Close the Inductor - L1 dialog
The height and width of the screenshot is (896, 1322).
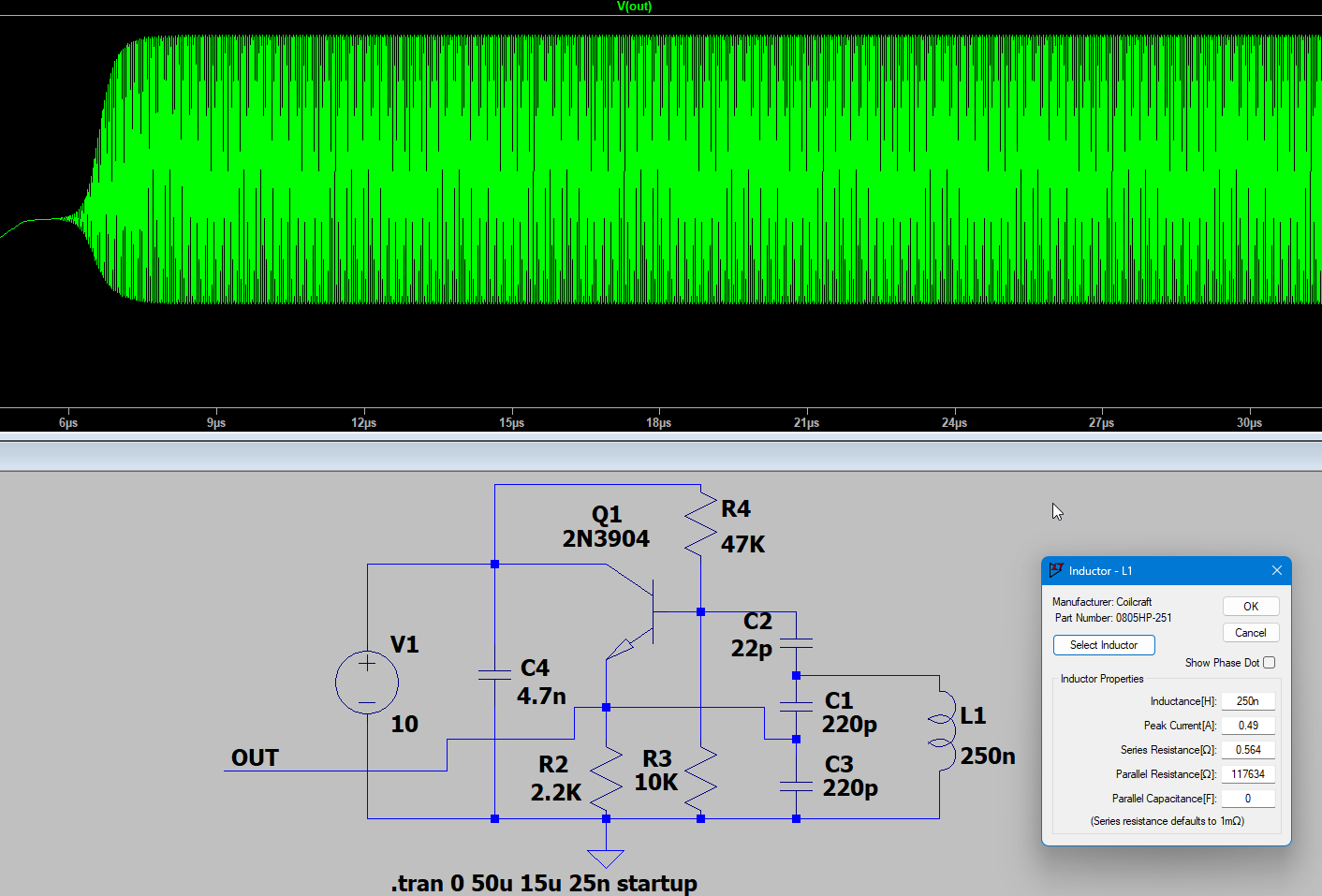[1276, 570]
